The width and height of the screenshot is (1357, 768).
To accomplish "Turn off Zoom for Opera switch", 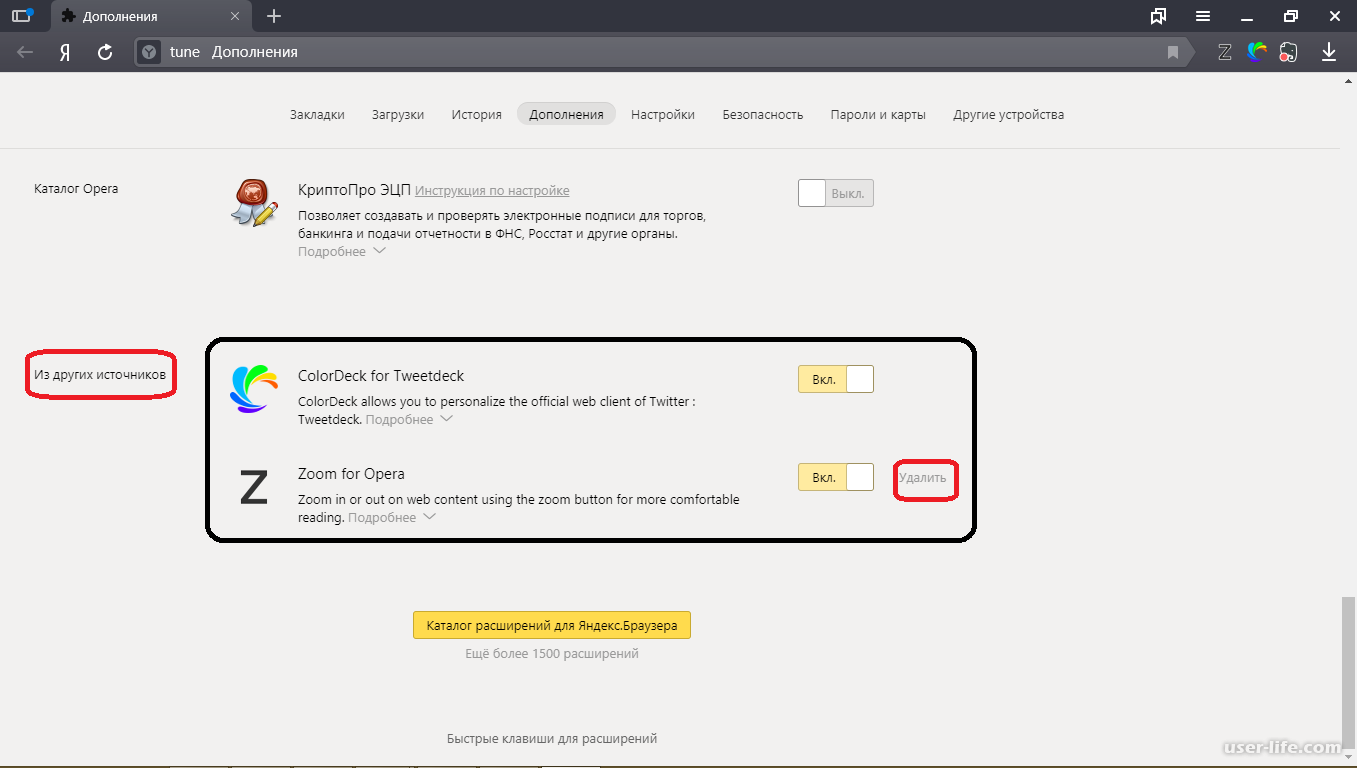I will (x=836, y=477).
